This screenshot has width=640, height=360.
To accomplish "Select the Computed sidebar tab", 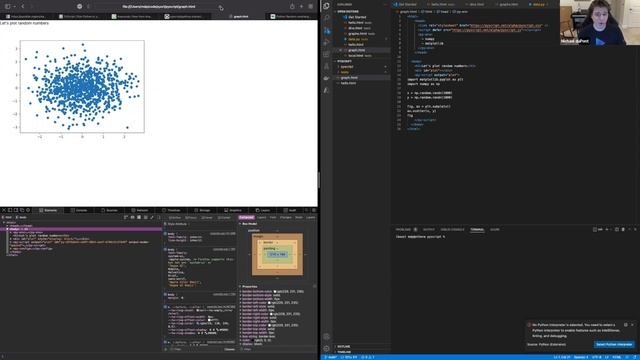I will point(246,218).
